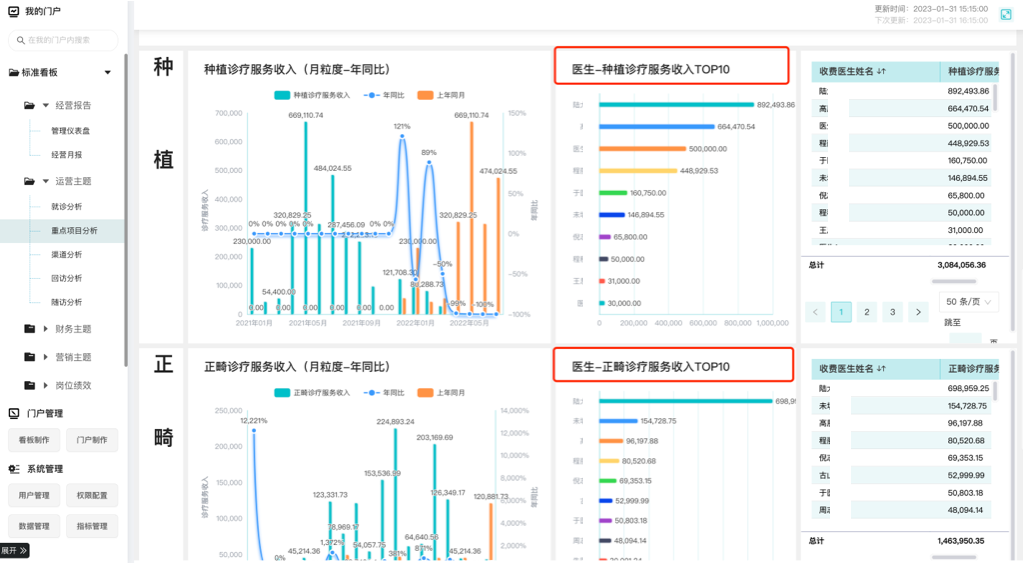Select 就诊分析 in sidebar
The width and height of the screenshot is (1023, 563).
click(67, 206)
